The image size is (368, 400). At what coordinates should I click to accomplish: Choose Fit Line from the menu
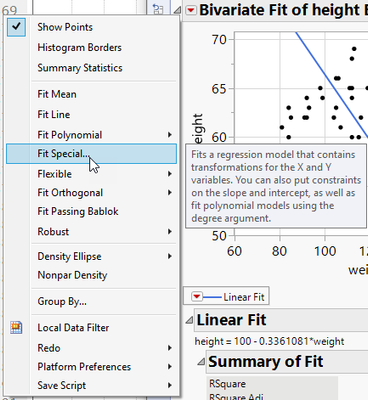coord(54,114)
